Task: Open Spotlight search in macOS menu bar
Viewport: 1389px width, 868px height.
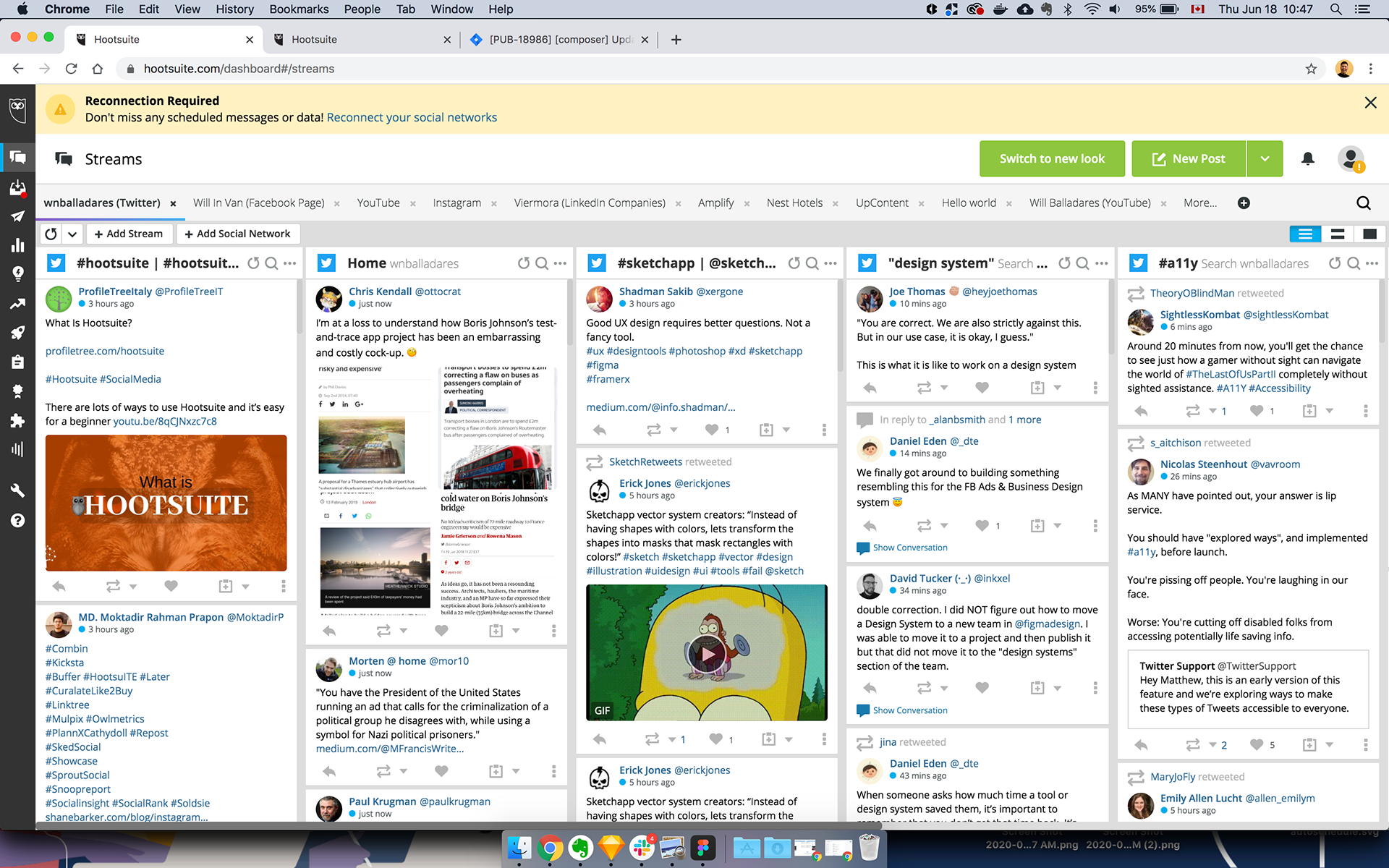Action: 1335,9
